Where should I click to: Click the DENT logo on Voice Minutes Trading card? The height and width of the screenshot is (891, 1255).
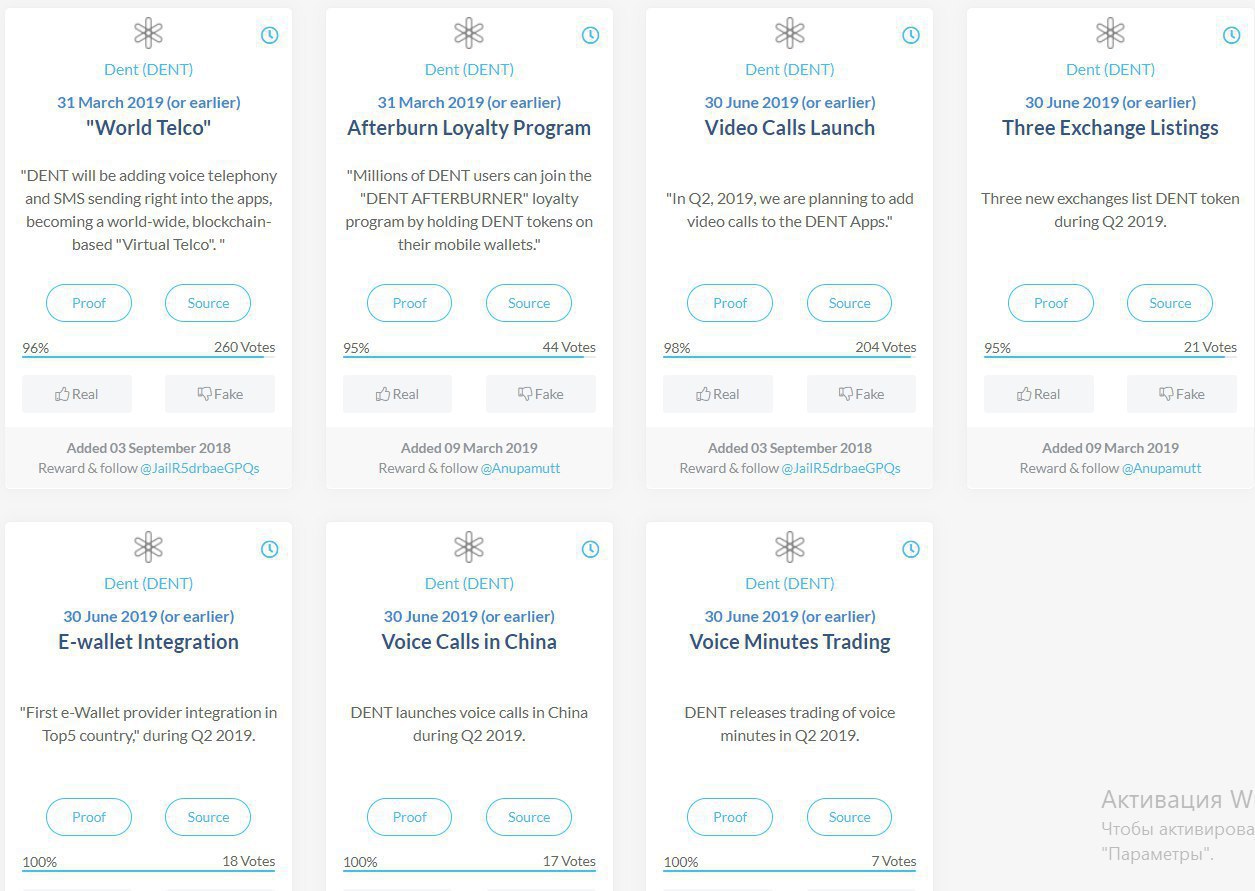click(790, 547)
